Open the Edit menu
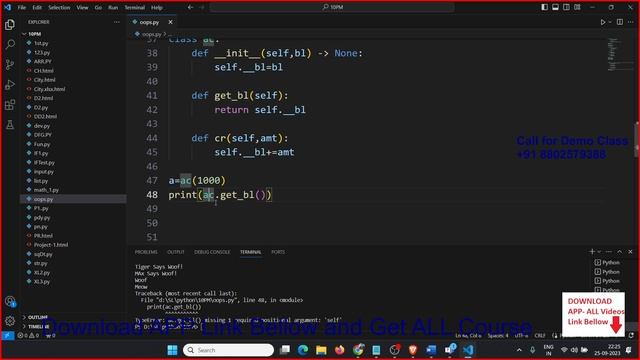The height and width of the screenshot is (360, 640). tap(37, 7)
